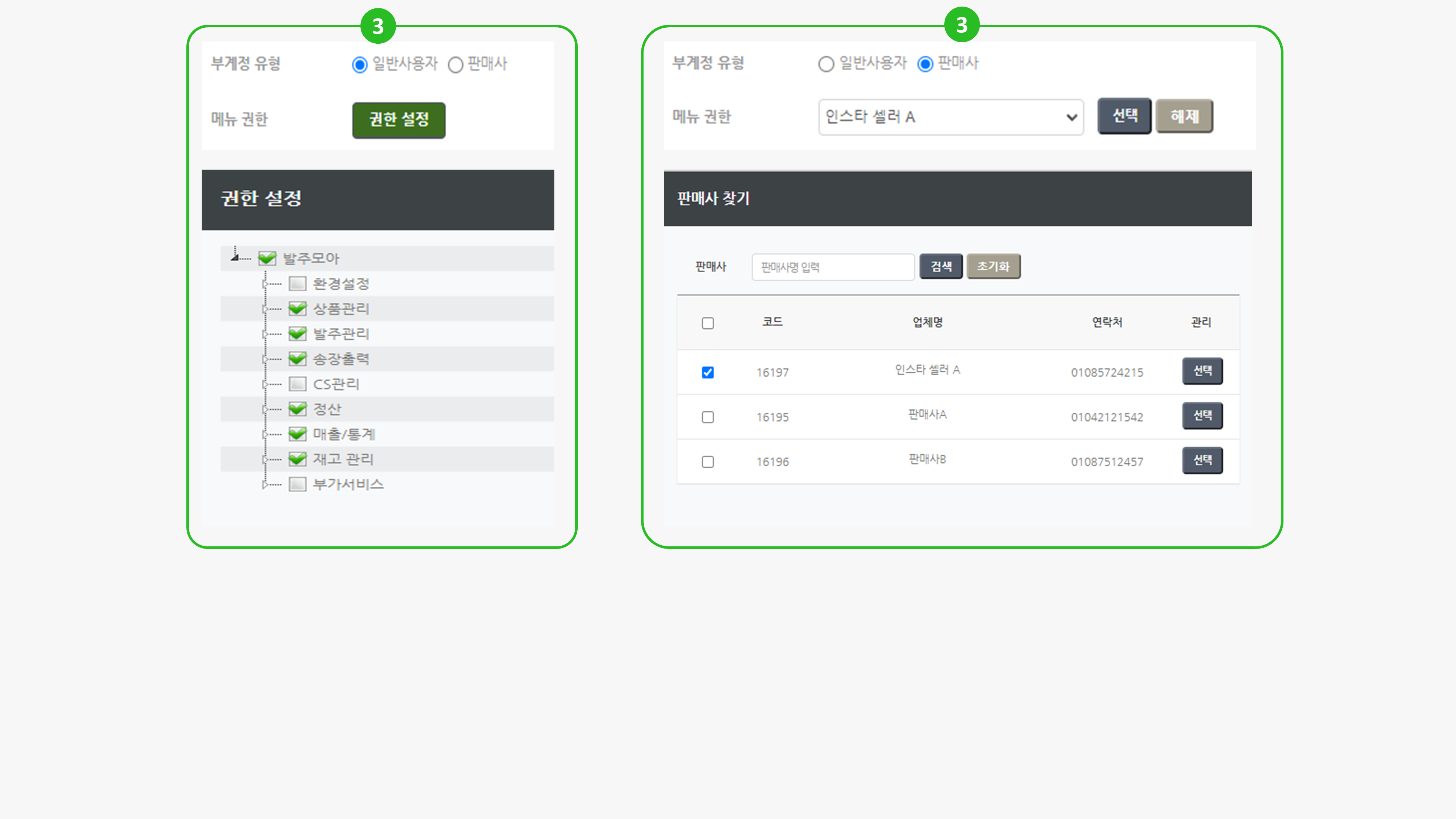Viewport: 1456px width, 819px height.
Task: Uncheck the 정산 permission checkbox
Action: [297, 409]
